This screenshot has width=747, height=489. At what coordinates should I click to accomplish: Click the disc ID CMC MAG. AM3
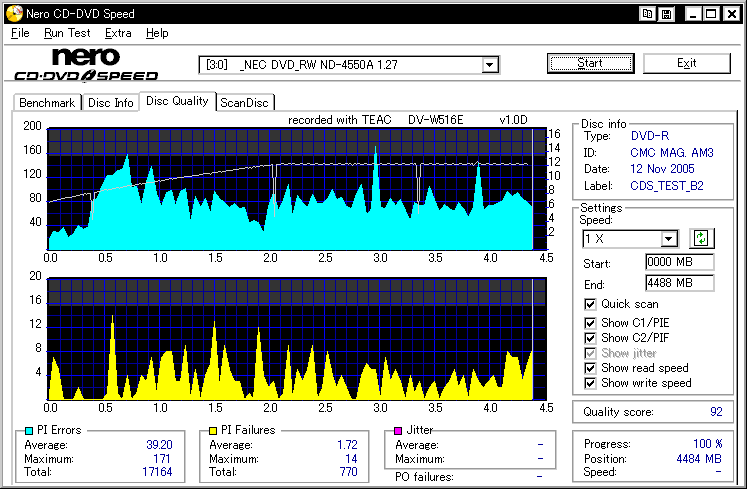(x=672, y=153)
